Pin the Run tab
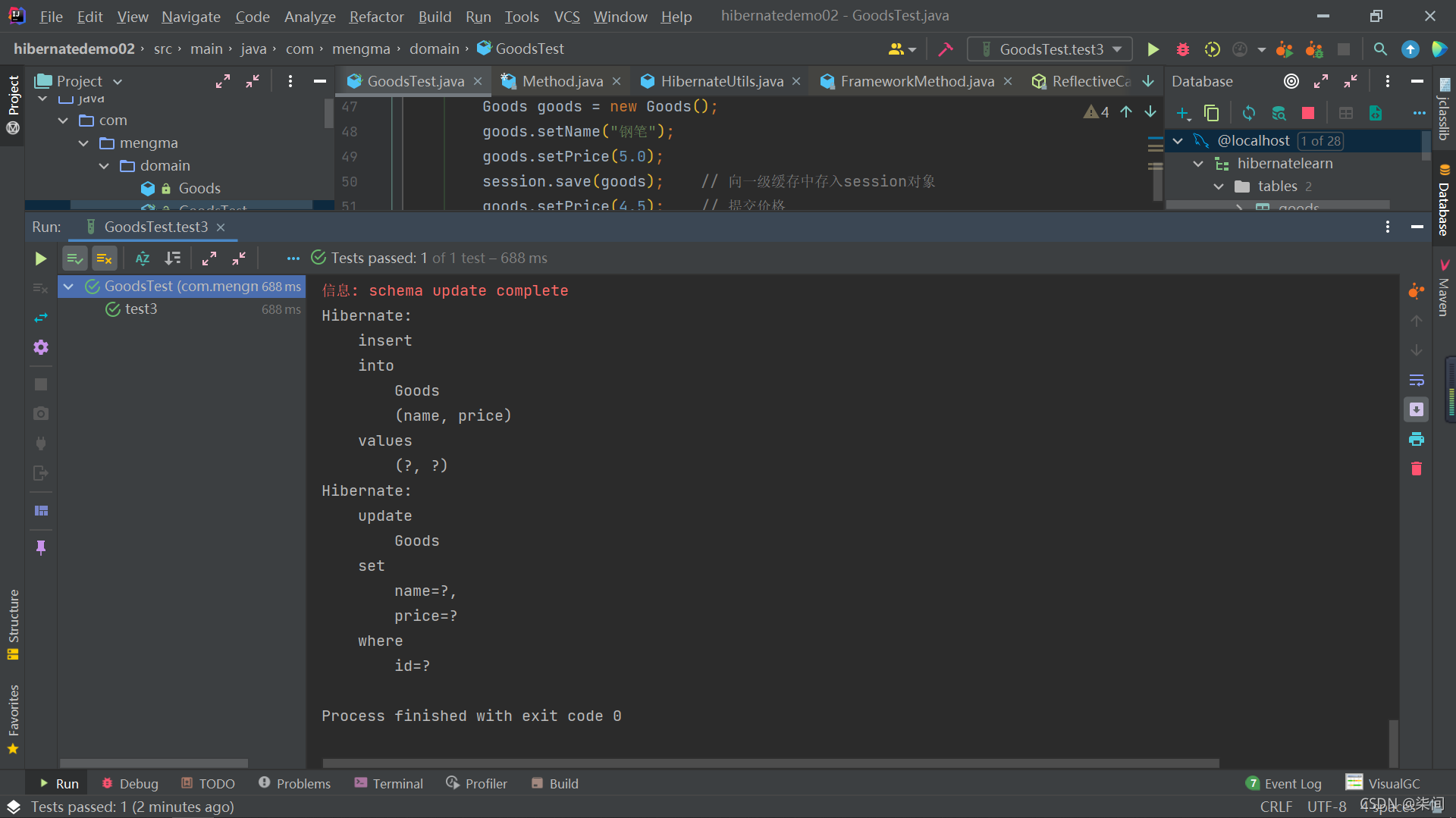1456x818 pixels. (x=41, y=547)
